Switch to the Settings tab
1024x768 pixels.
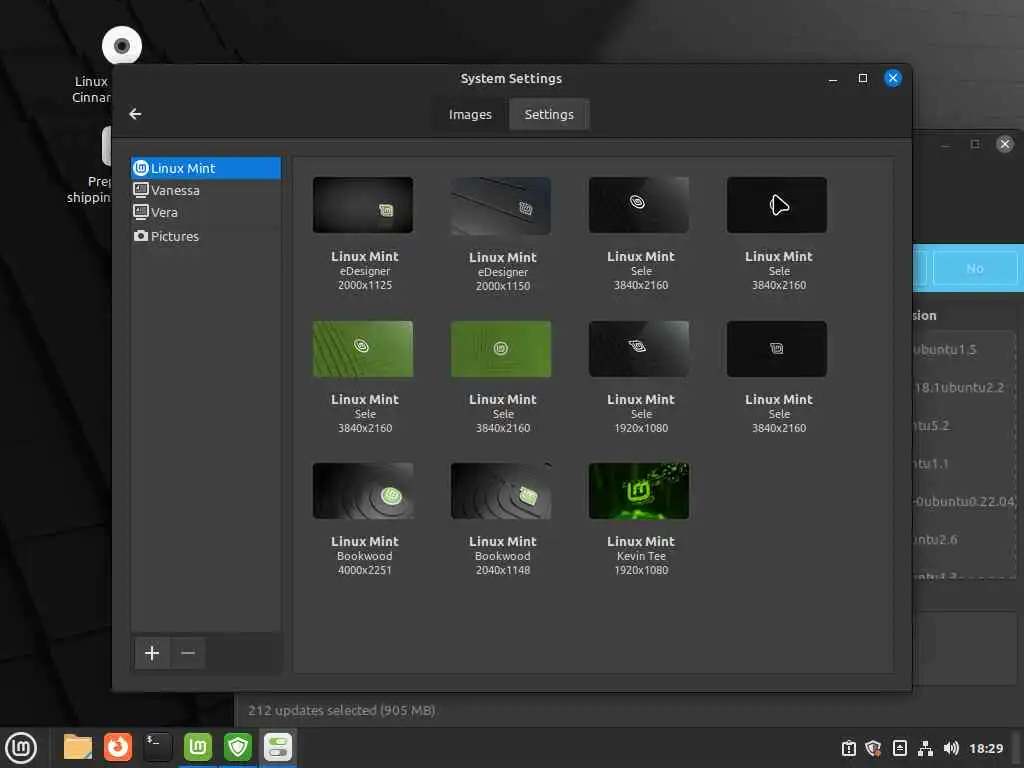(x=549, y=114)
